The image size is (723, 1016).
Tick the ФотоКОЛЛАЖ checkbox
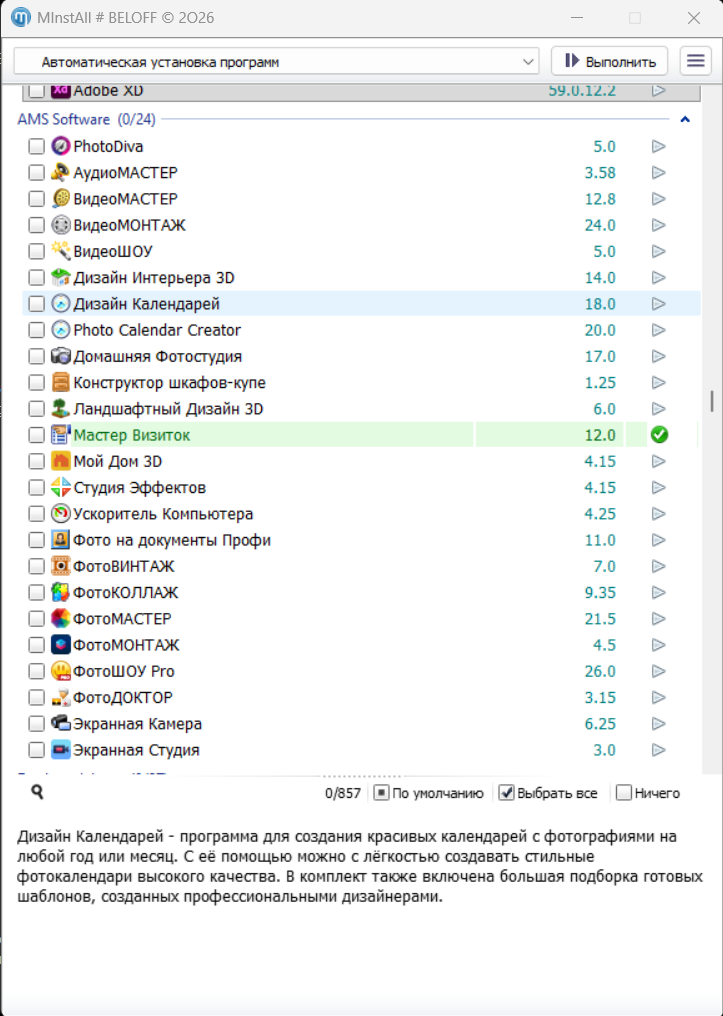click(x=36, y=593)
